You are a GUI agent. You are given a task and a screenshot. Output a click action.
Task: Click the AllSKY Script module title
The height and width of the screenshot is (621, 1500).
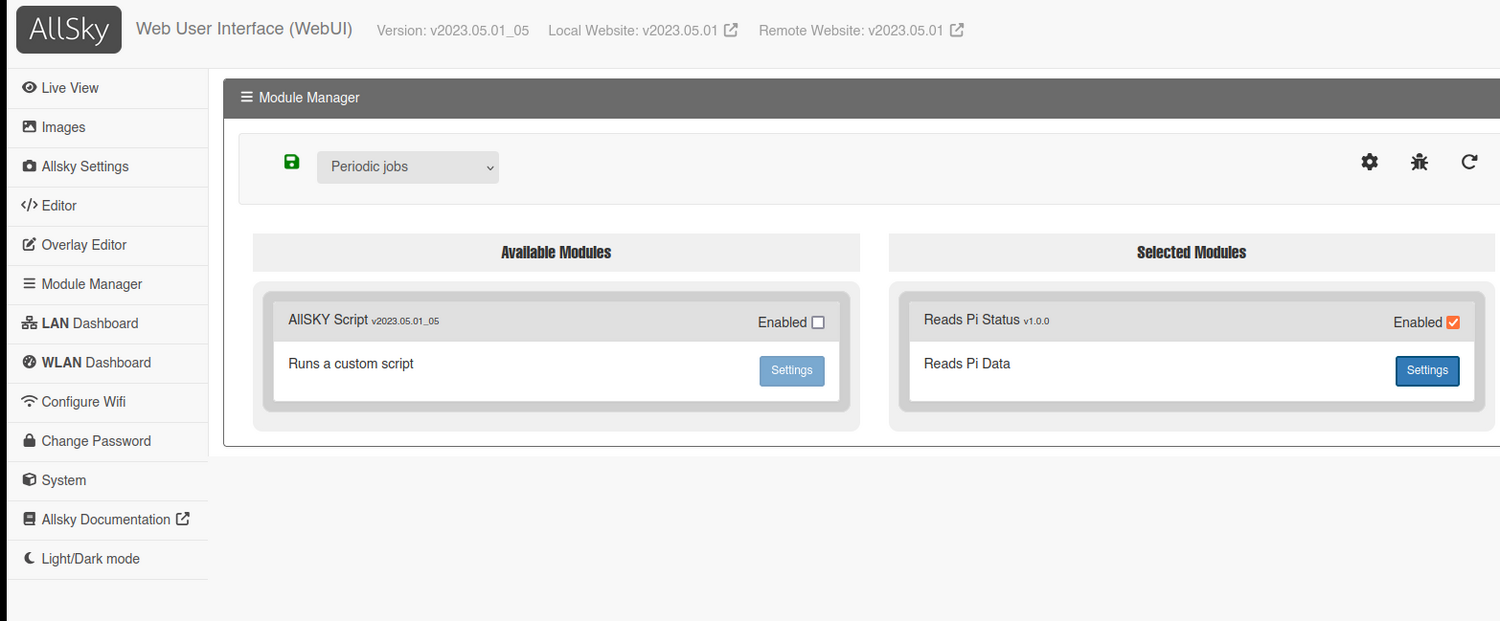click(x=328, y=320)
